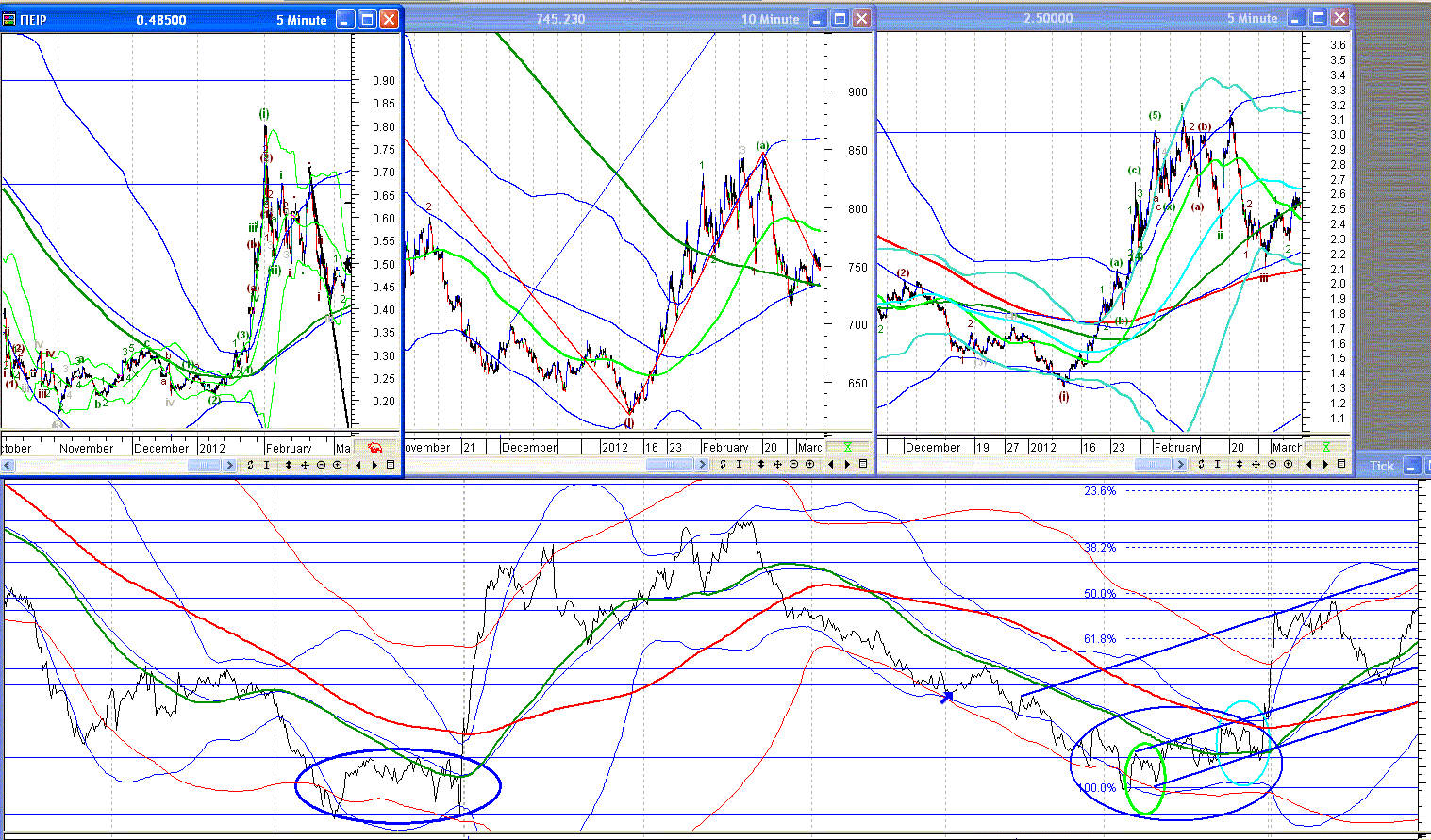1431x840 pixels.
Task: Step forward with right triangle in right chart
Action: tap(1325, 464)
